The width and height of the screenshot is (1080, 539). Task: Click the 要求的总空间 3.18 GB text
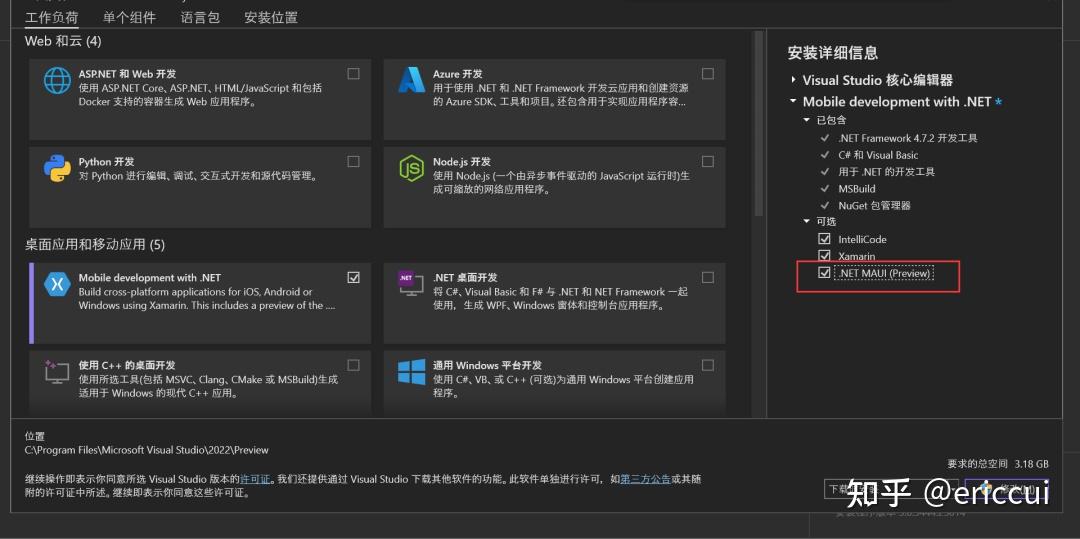(x=998, y=464)
